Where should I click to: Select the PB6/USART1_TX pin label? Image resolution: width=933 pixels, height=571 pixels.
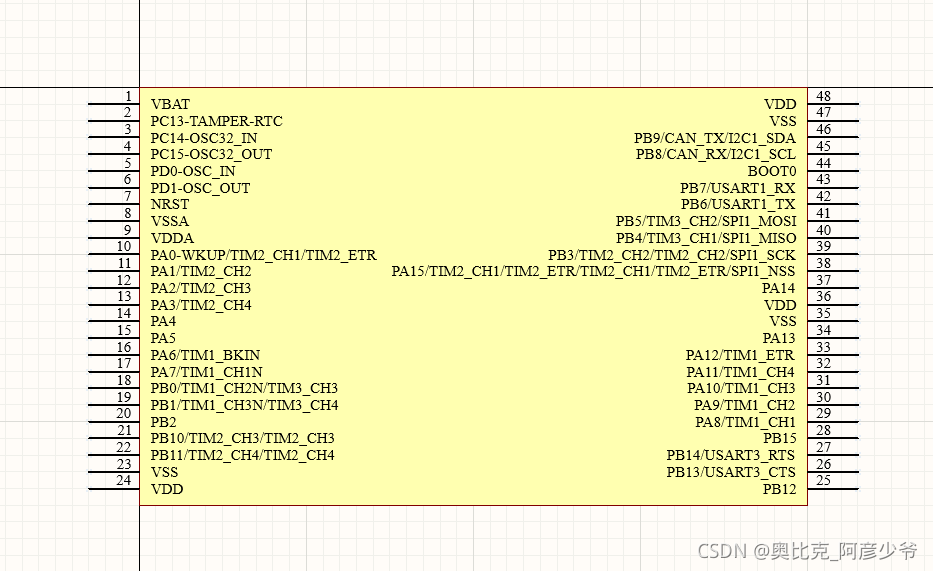coord(738,205)
